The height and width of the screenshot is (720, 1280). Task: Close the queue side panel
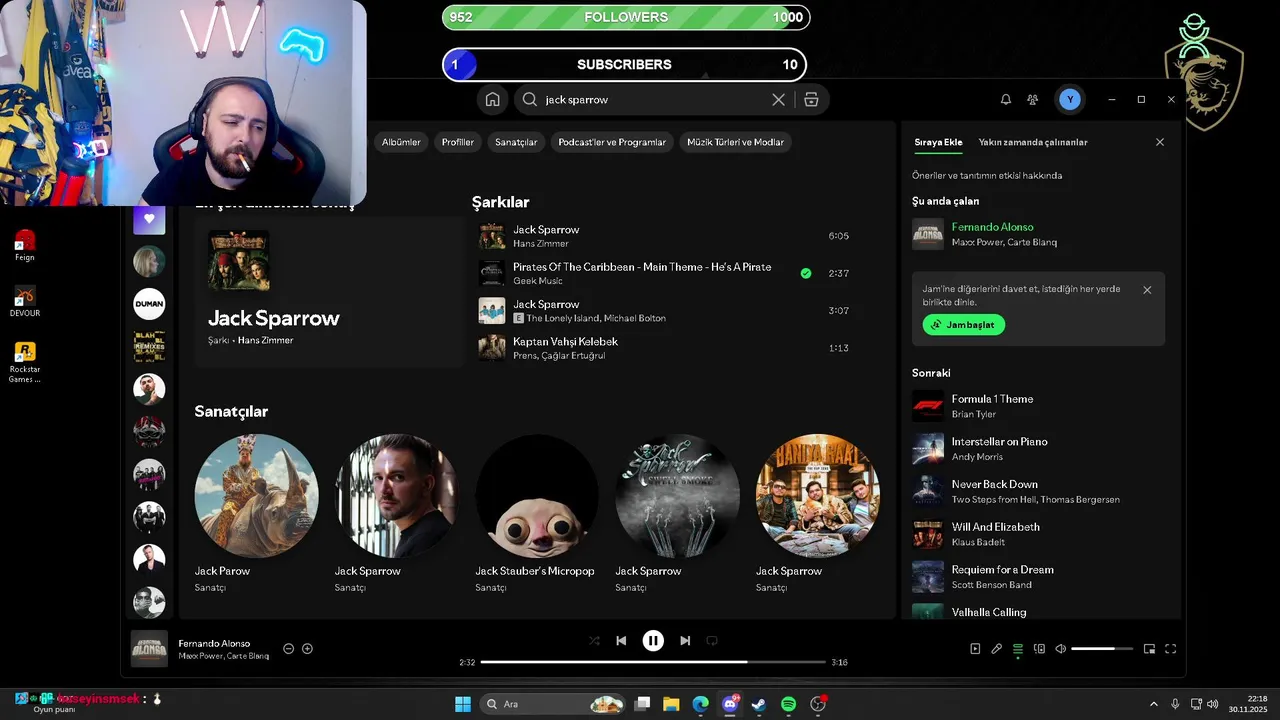(x=1160, y=142)
